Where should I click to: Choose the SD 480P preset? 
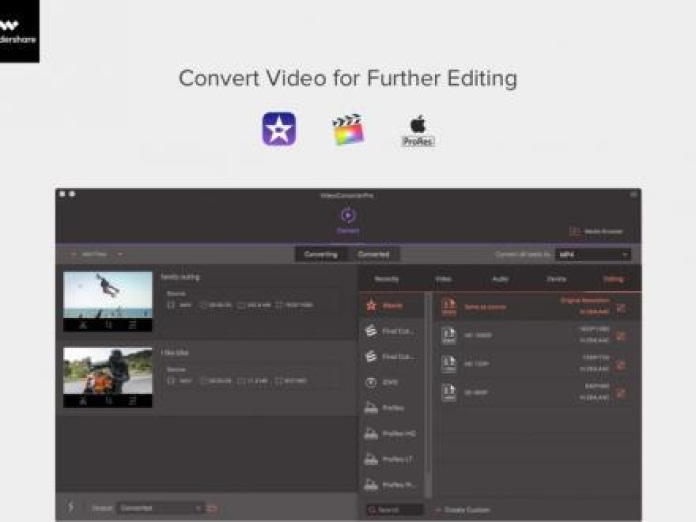pyautogui.click(x=537, y=392)
